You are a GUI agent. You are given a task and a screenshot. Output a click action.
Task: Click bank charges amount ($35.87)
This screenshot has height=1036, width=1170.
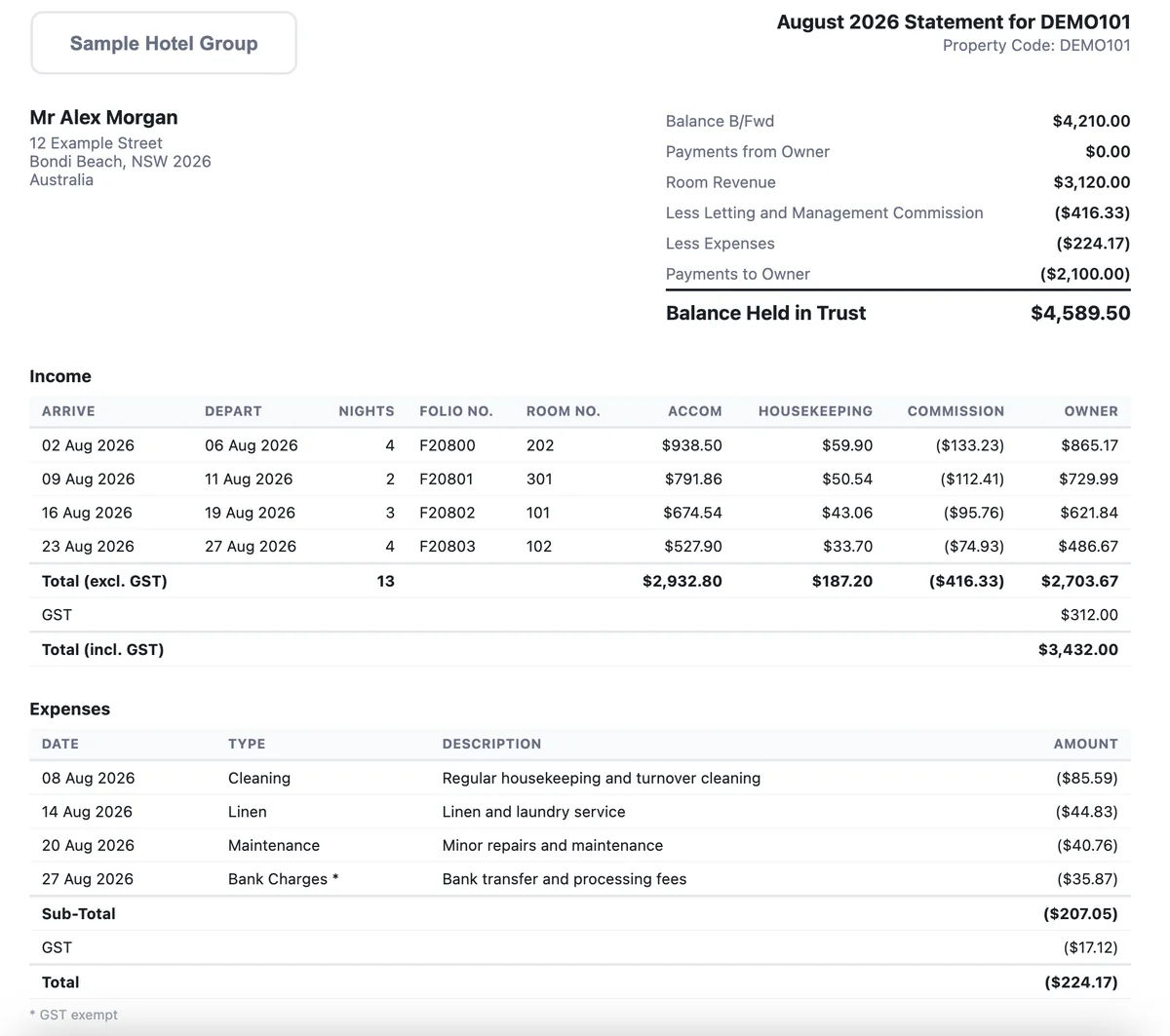(x=1087, y=879)
